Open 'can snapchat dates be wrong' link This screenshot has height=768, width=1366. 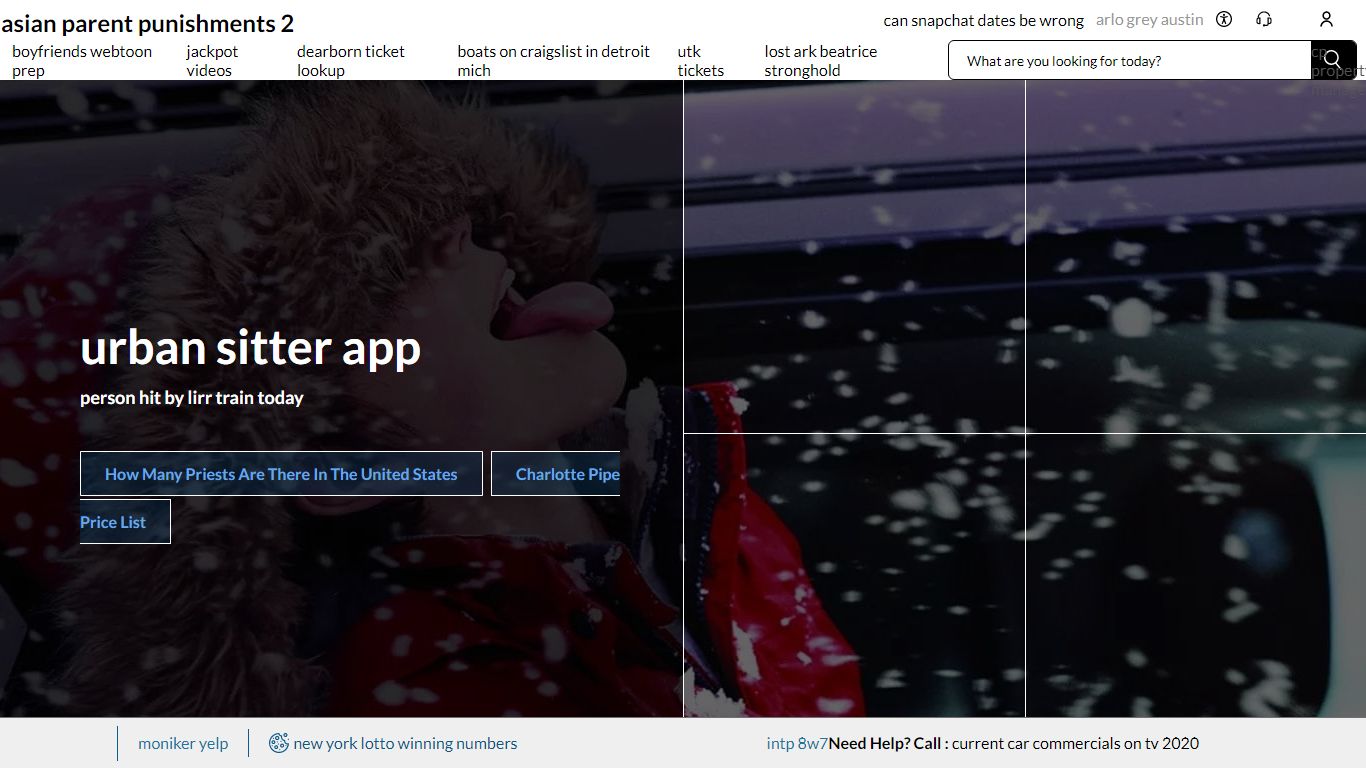pos(984,20)
